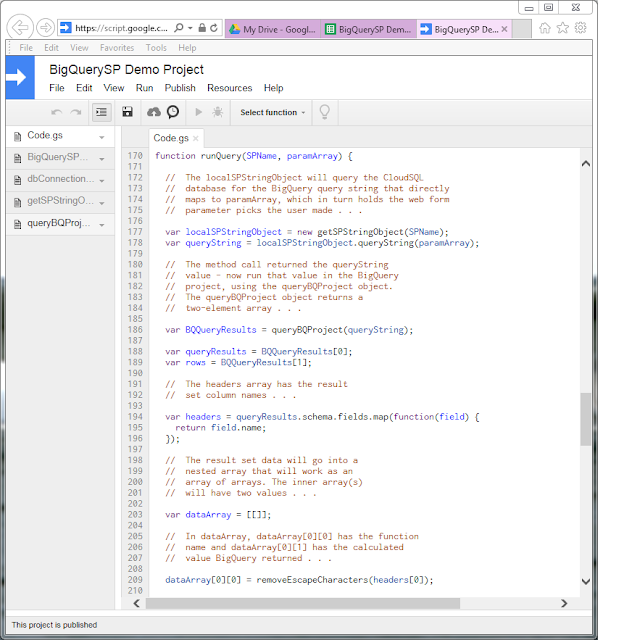The height and width of the screenshot is (640, 624).
Task: Click the Run play triangle icon
Action: click(x=199, y=112)
